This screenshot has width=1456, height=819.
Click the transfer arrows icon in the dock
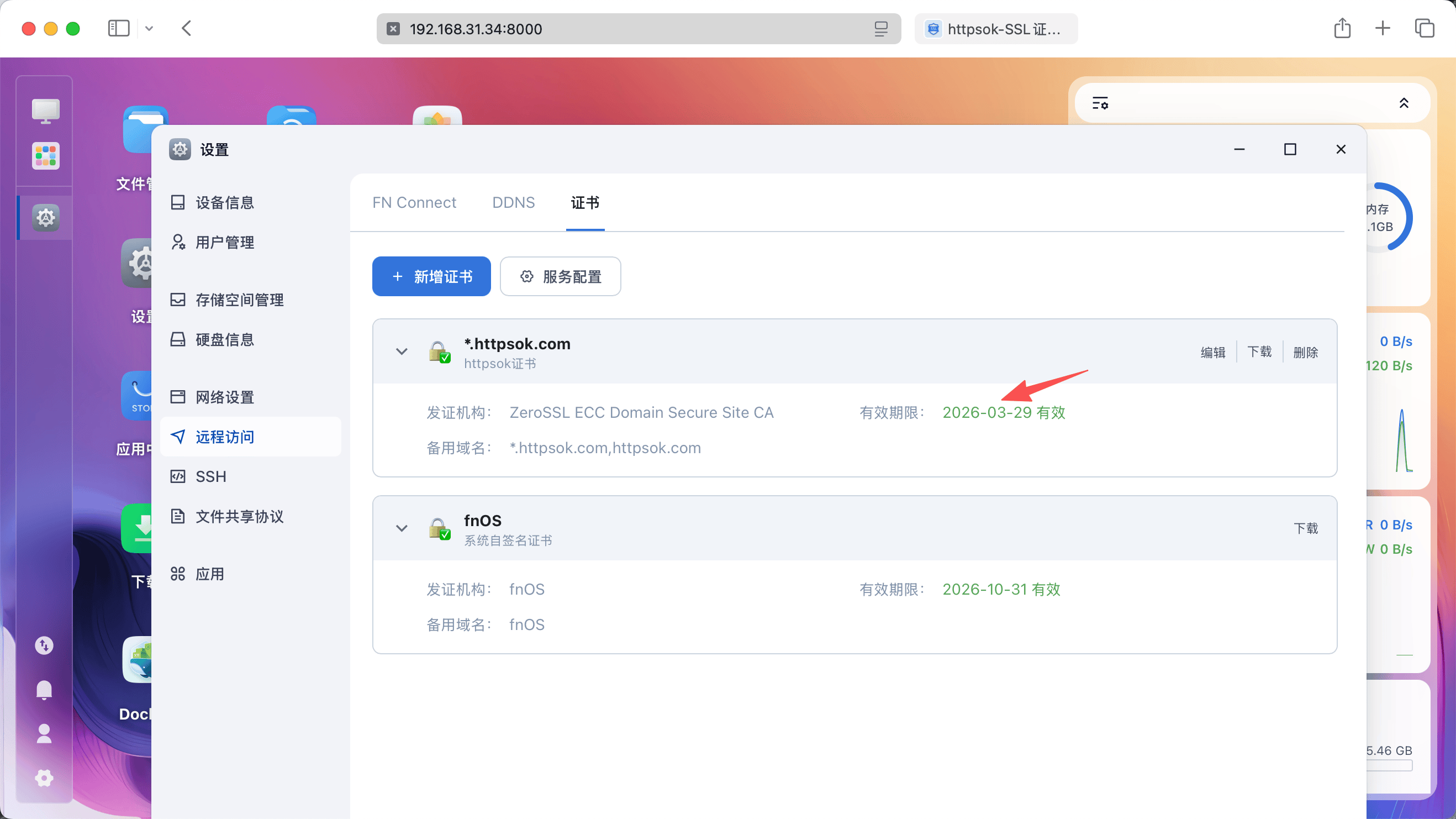click(44, 645)
